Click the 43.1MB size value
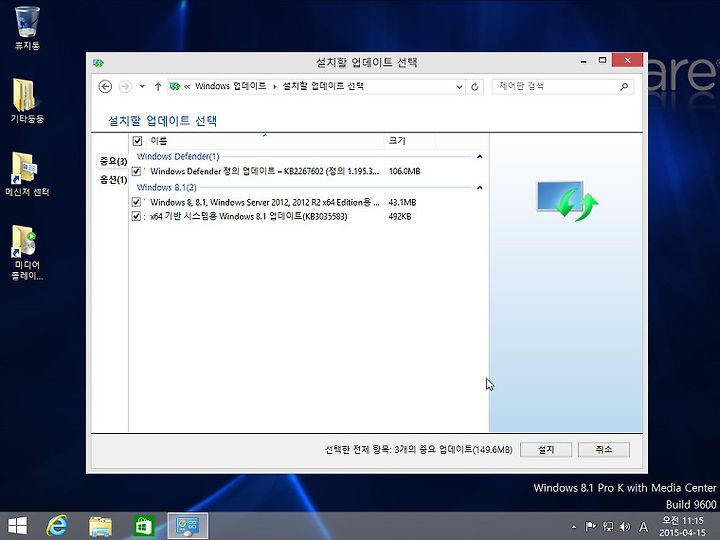 (x=402, y=202)
